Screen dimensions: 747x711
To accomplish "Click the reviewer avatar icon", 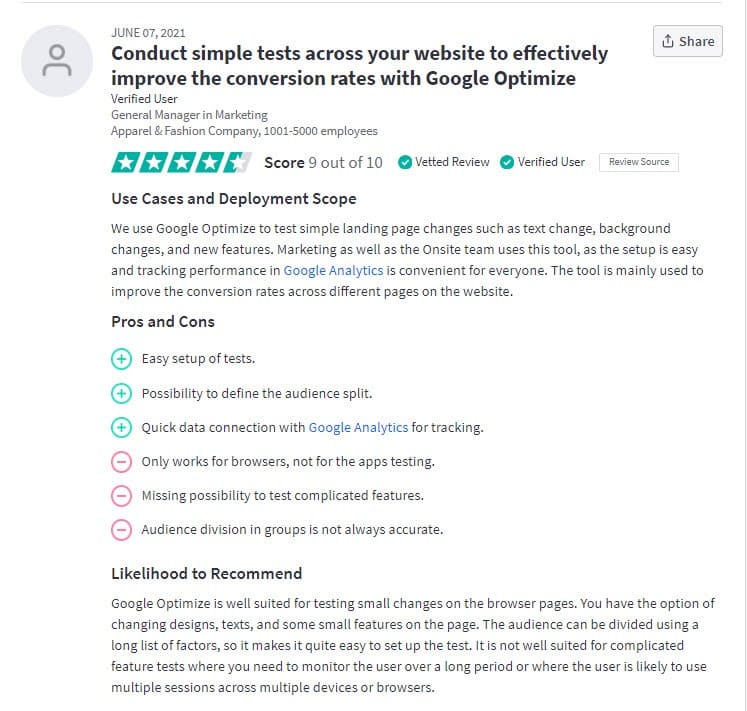I will tap(57, 61).
